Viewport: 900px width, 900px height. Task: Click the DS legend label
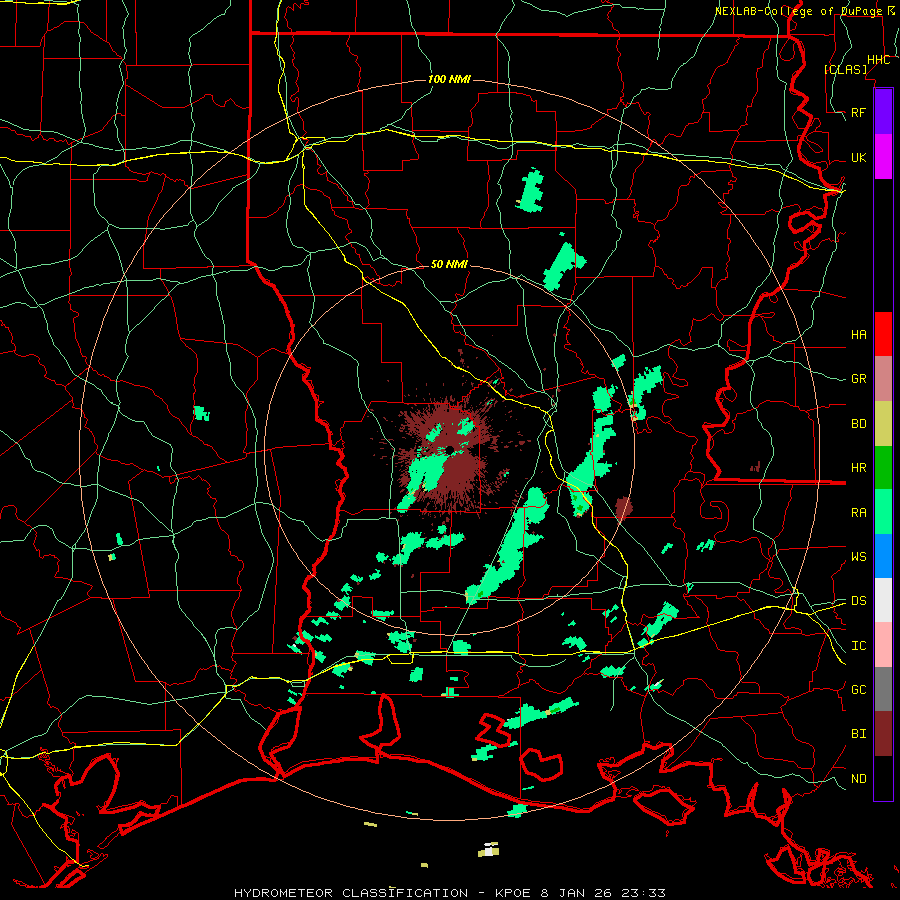[858, 600]
